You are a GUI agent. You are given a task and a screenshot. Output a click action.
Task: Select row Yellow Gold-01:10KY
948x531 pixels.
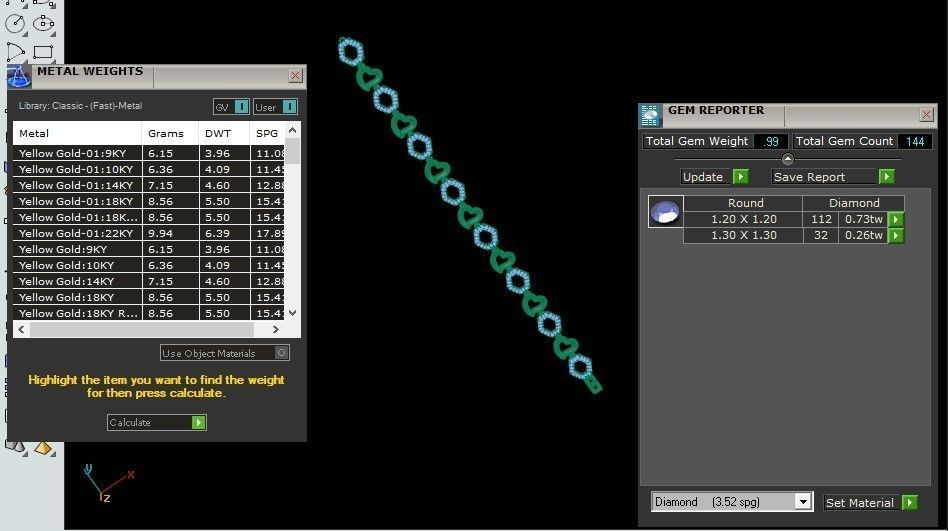coord(149,169)
